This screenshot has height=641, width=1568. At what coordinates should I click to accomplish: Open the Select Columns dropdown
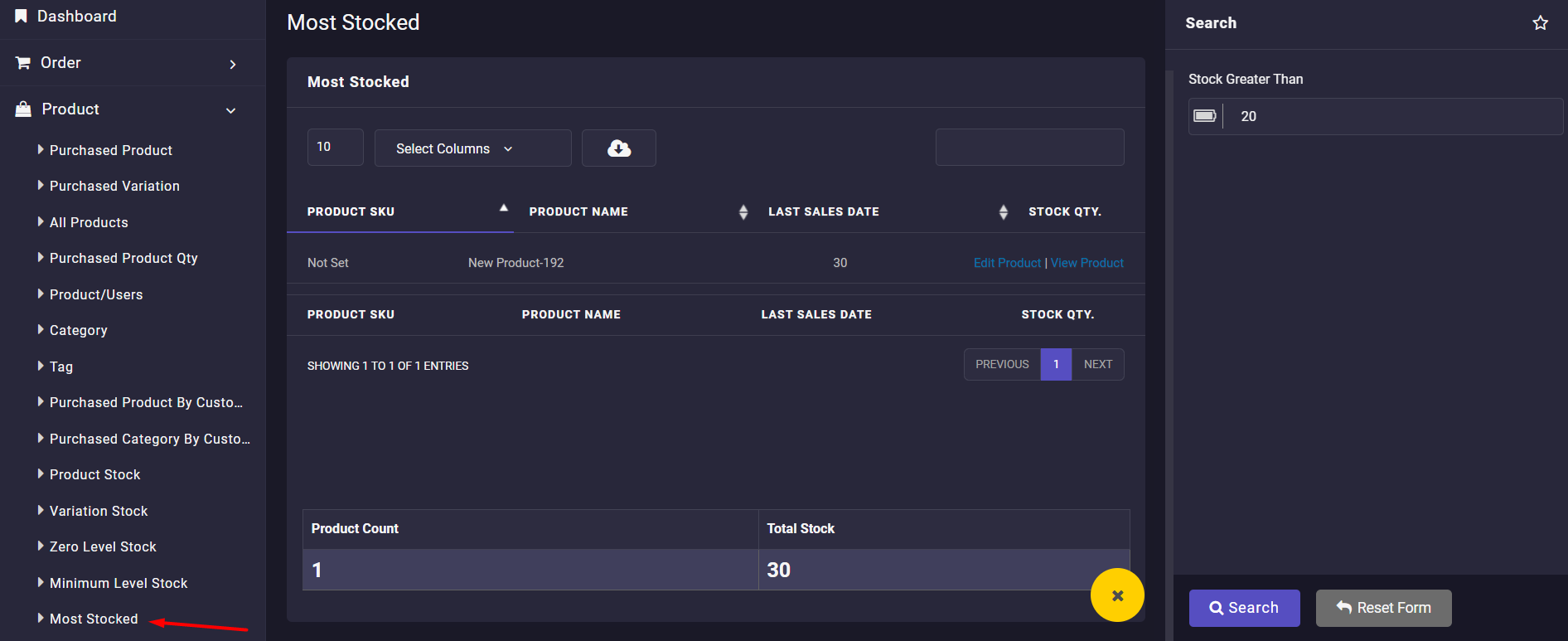(x=472, y=148)
